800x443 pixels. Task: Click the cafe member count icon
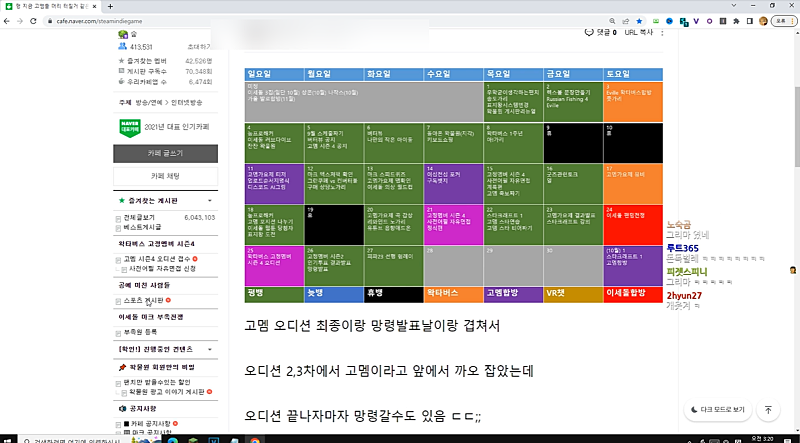[x=121, y=46]
